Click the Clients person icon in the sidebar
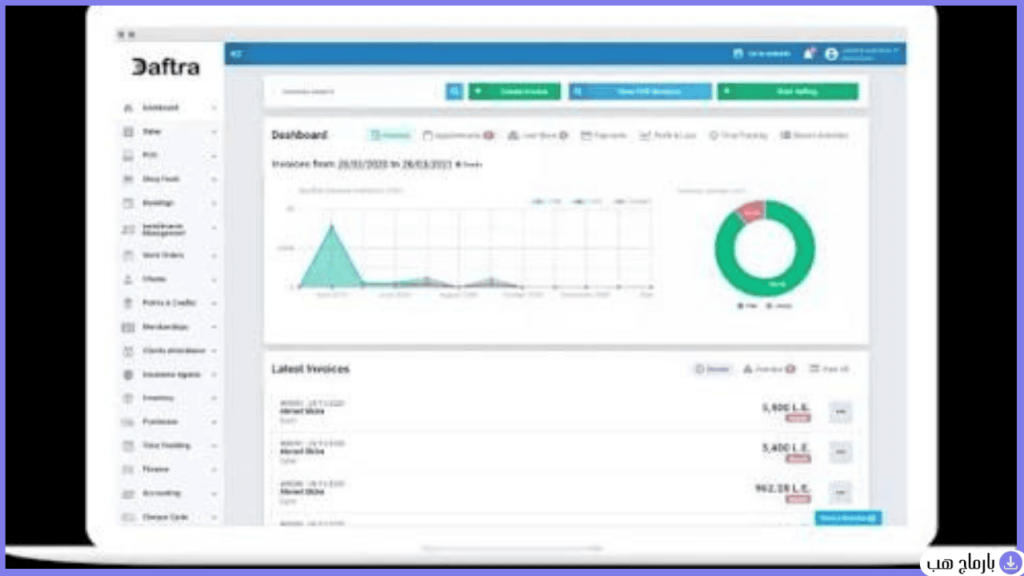This screenshot has width=1024, height=576. click(x=128, y=280)
